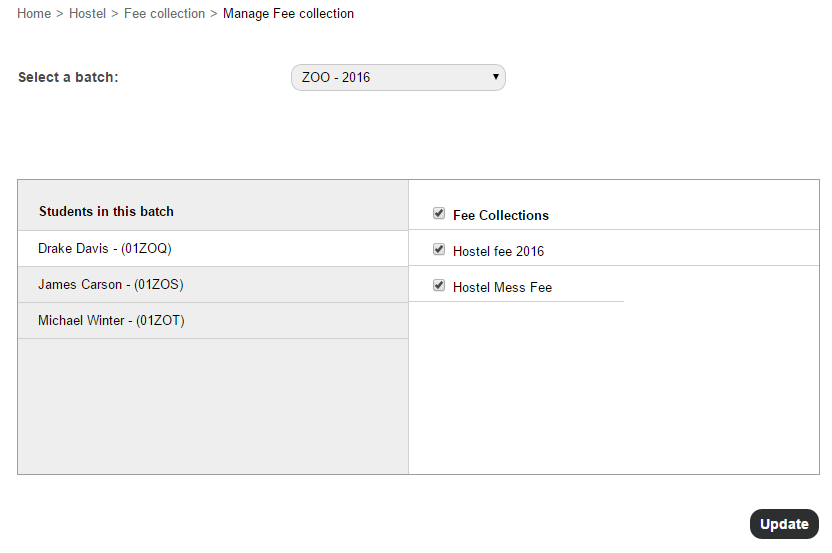This screenshot has height=553, width=832.
Task: Click the Hostel fee 2016 label
Action: 498,252
